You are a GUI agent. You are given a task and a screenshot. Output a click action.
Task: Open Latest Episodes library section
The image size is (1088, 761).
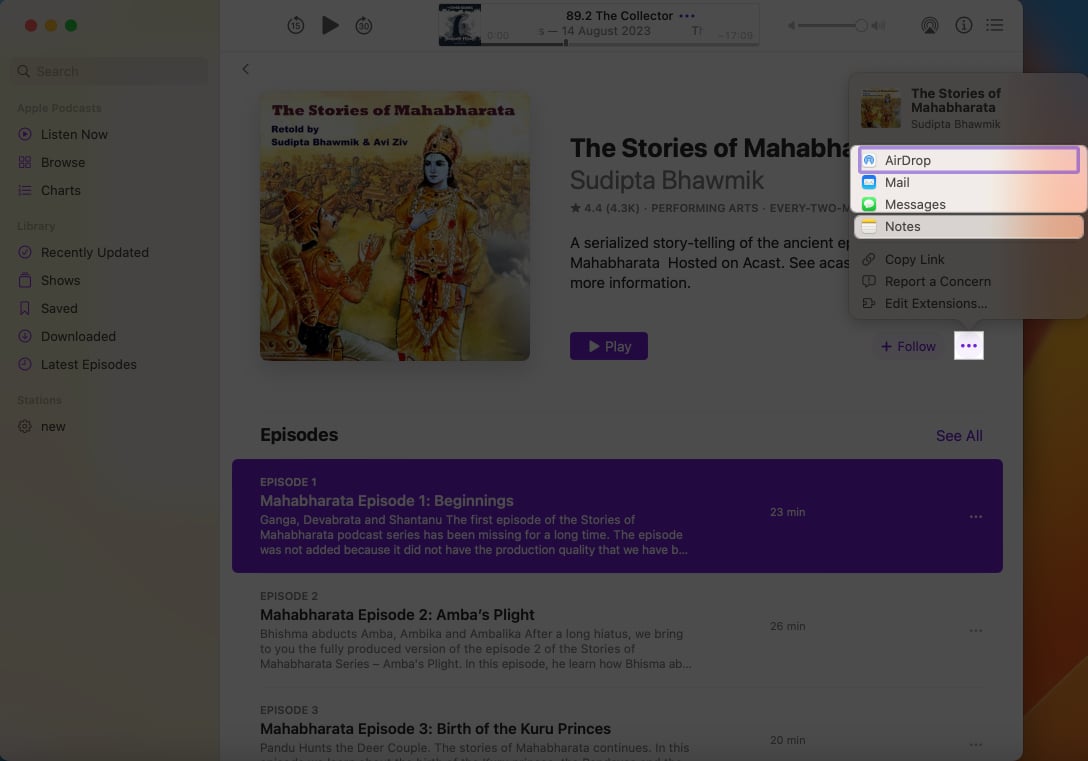(x=88, y=364)
